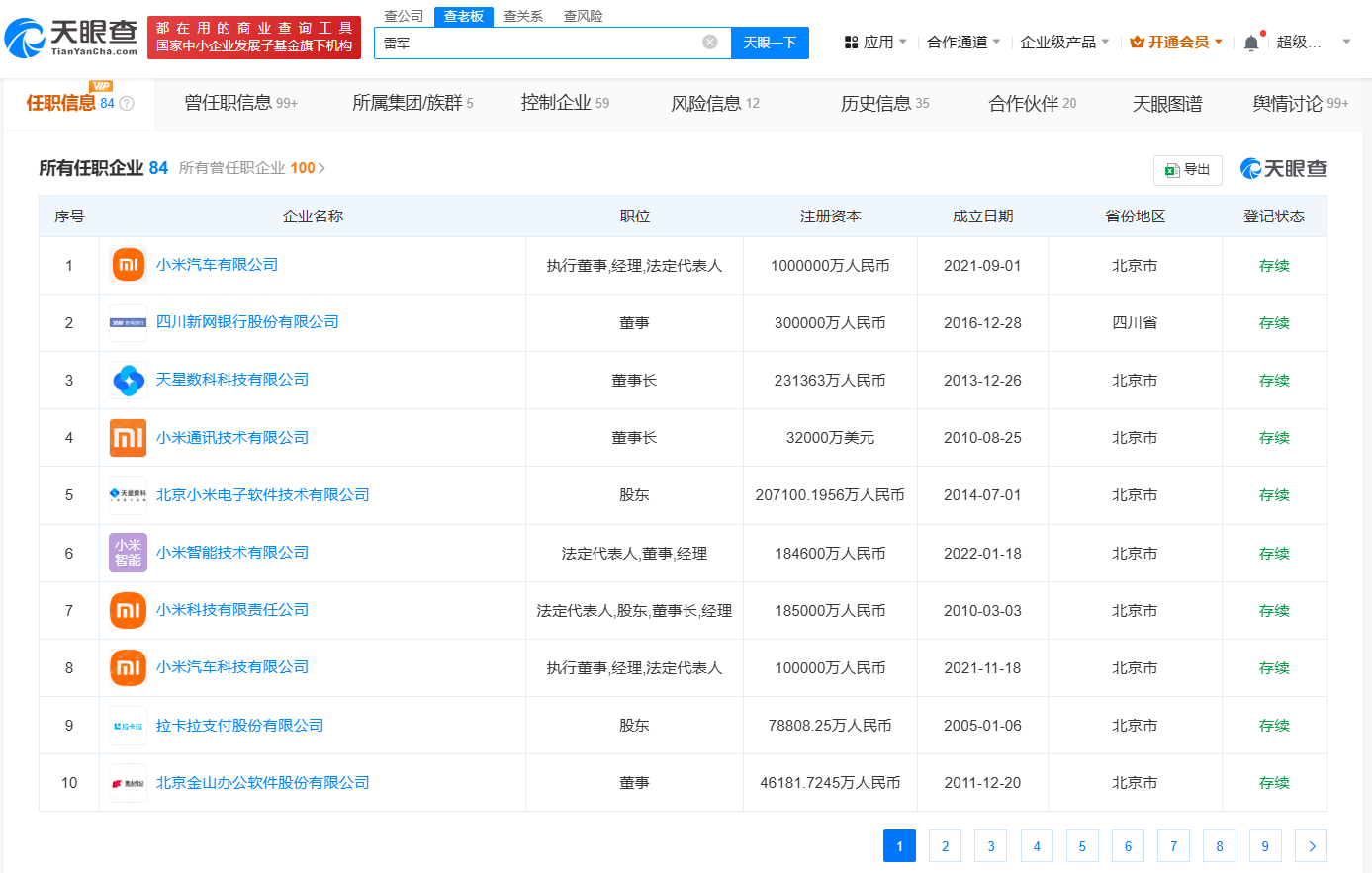The width and height of the screenshot is (1372, 873).
Task: Open the 北京金山办公软件股份有限公司 link
Action: click(262, 783)
